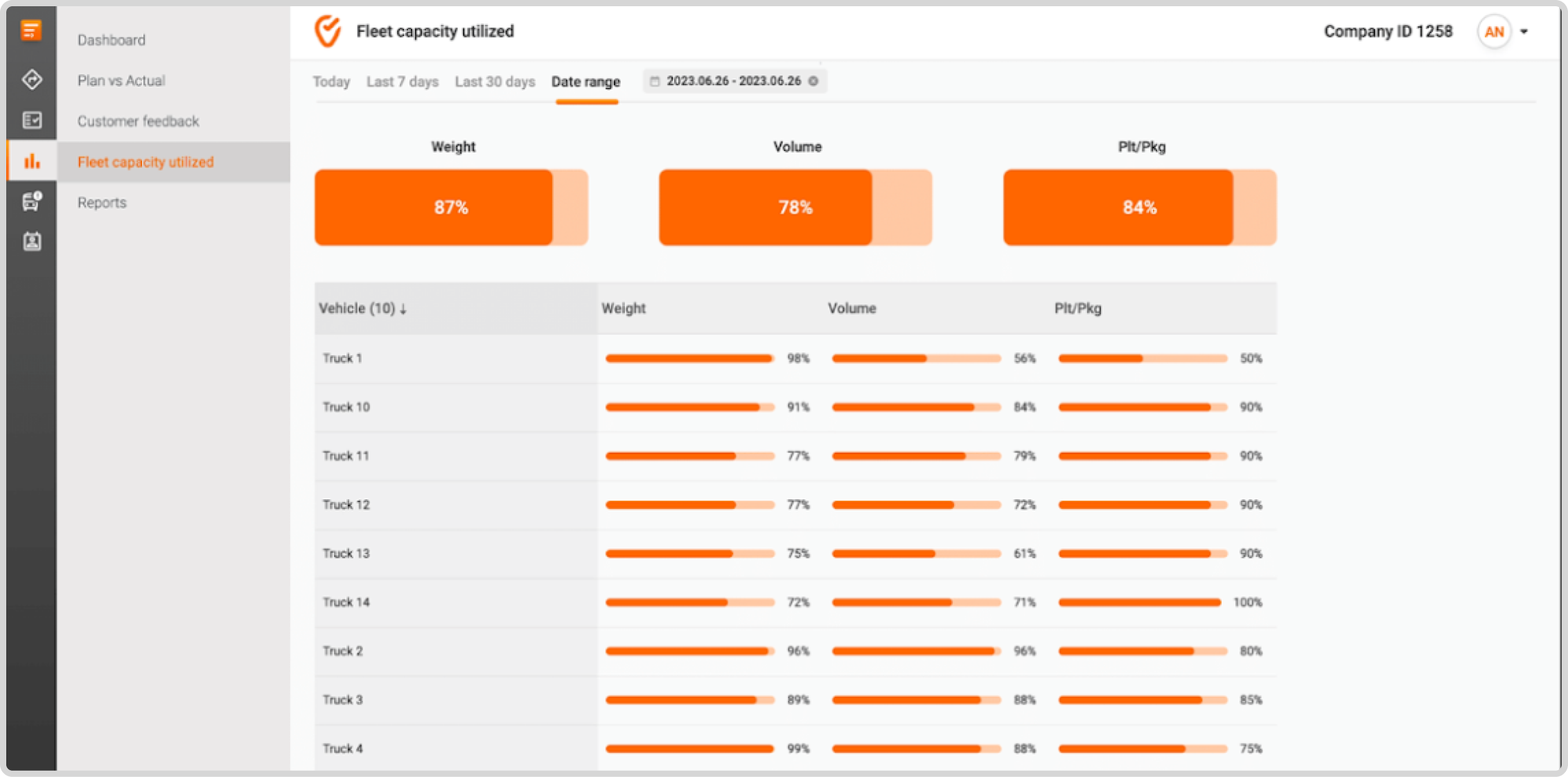
Task: Expand the user account dropdown arrow
Action: pyautogui.click(x=1524, y=32)
